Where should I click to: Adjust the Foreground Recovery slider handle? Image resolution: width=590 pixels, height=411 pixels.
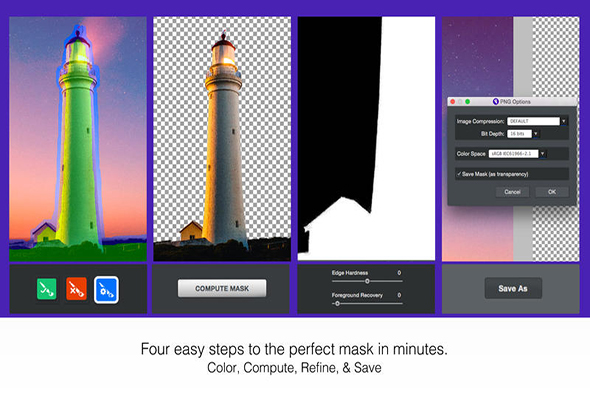click(338, 303)
